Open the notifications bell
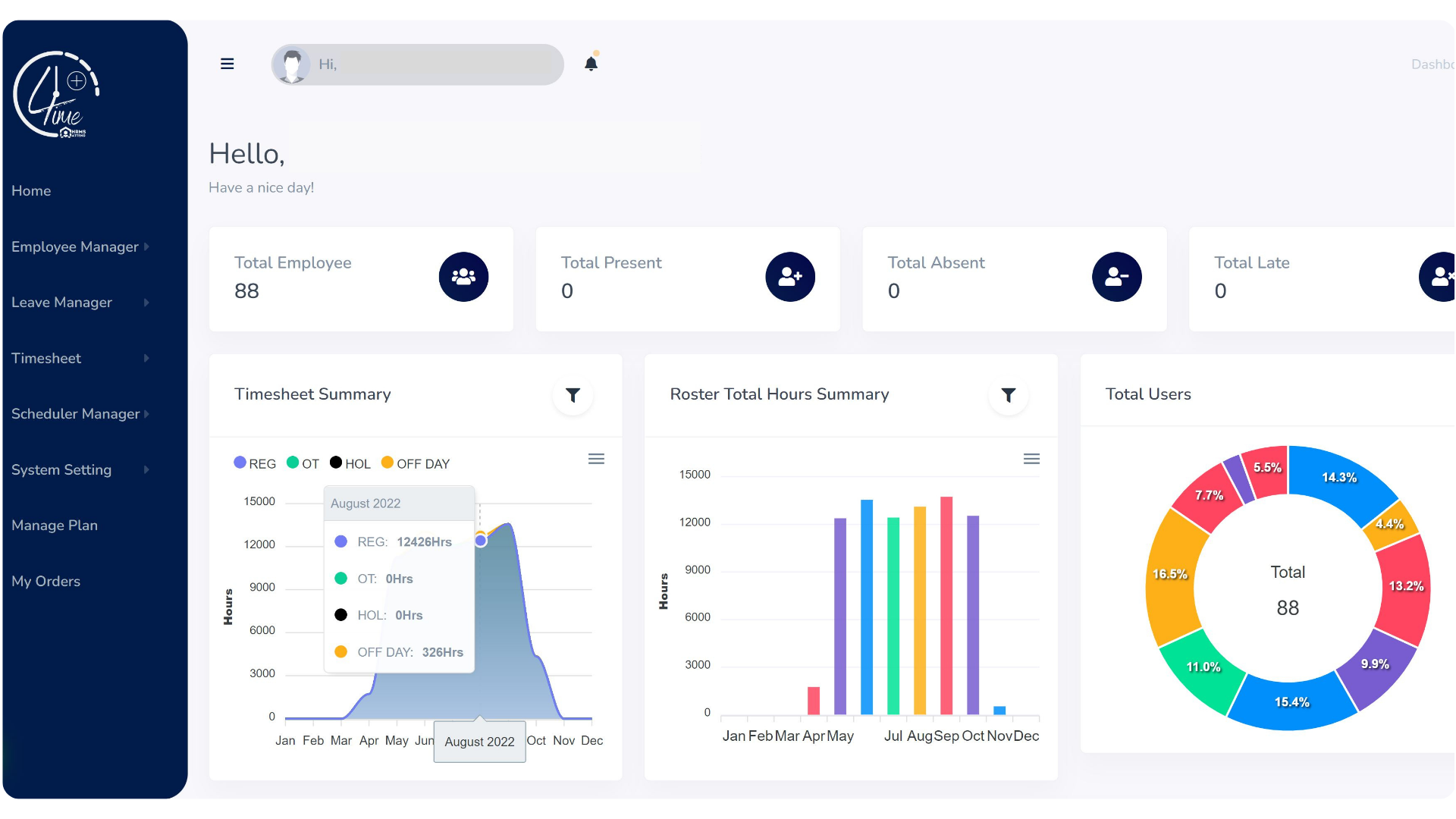This screenshot has height=819, width=1456. point(591,64)
